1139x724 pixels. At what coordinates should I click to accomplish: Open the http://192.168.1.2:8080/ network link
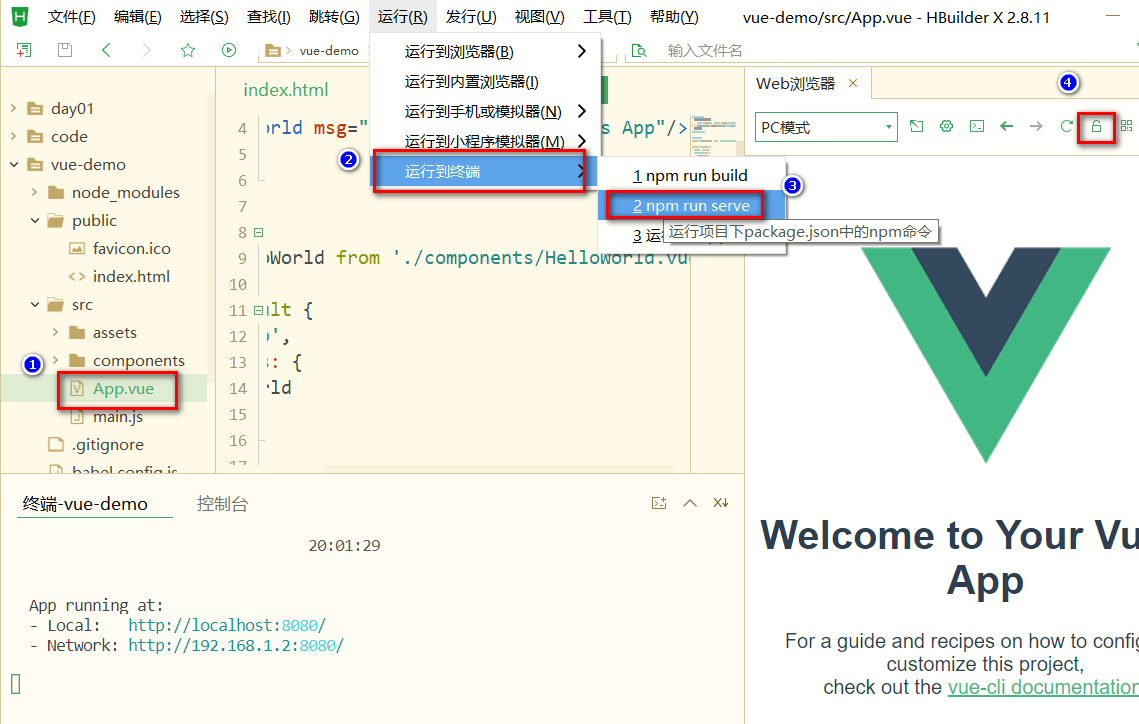click(235, 645)
